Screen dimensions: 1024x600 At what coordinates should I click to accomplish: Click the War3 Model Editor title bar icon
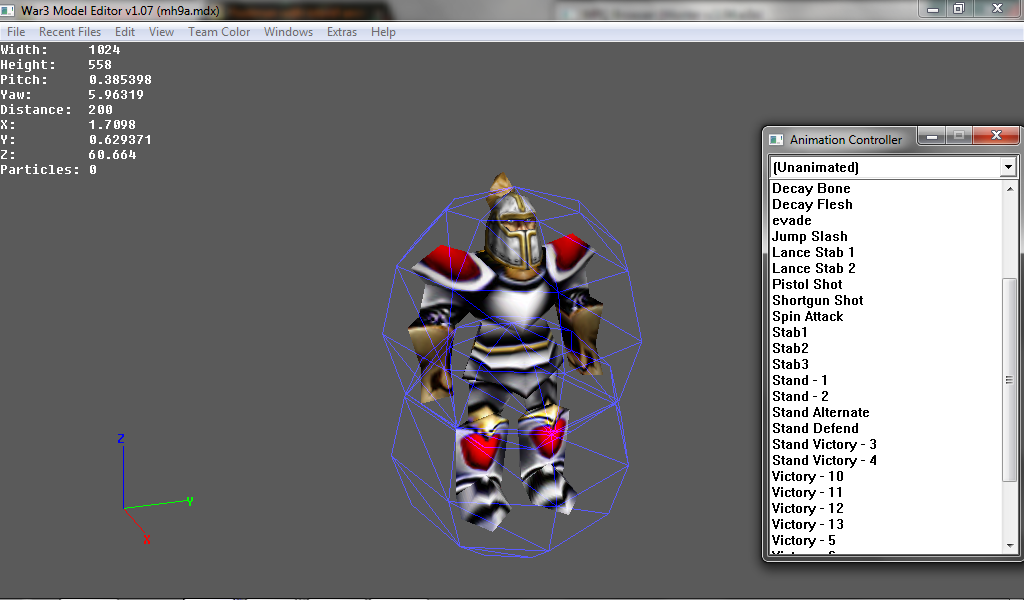[8, 10]
